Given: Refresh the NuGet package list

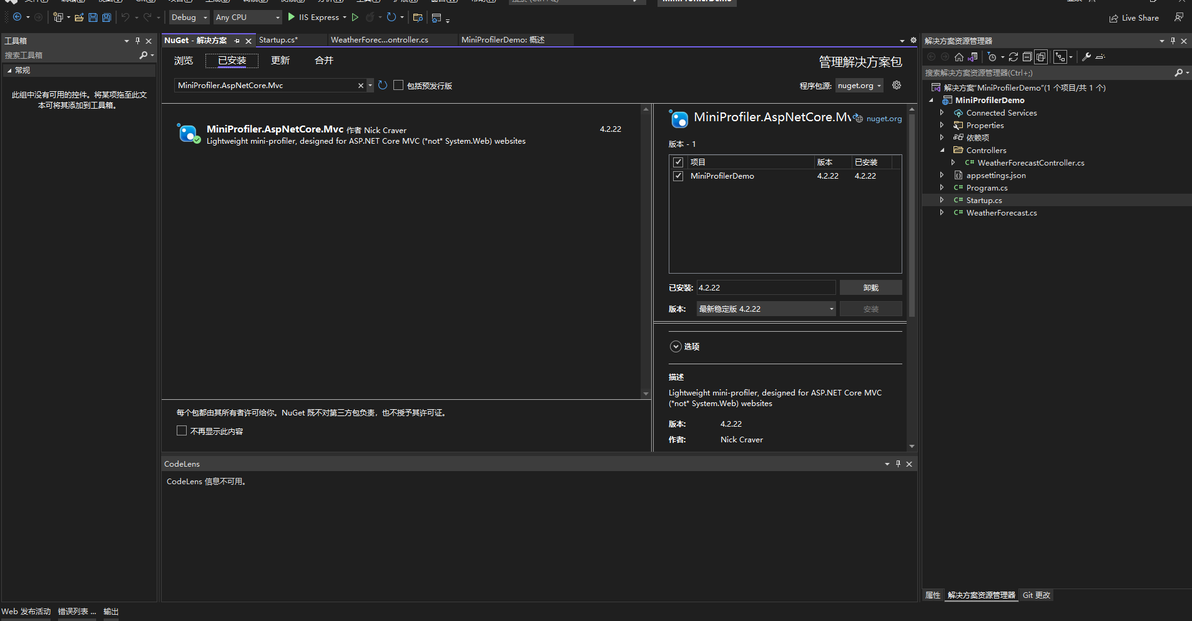Looking at the screenshot, I should [382, 85].
